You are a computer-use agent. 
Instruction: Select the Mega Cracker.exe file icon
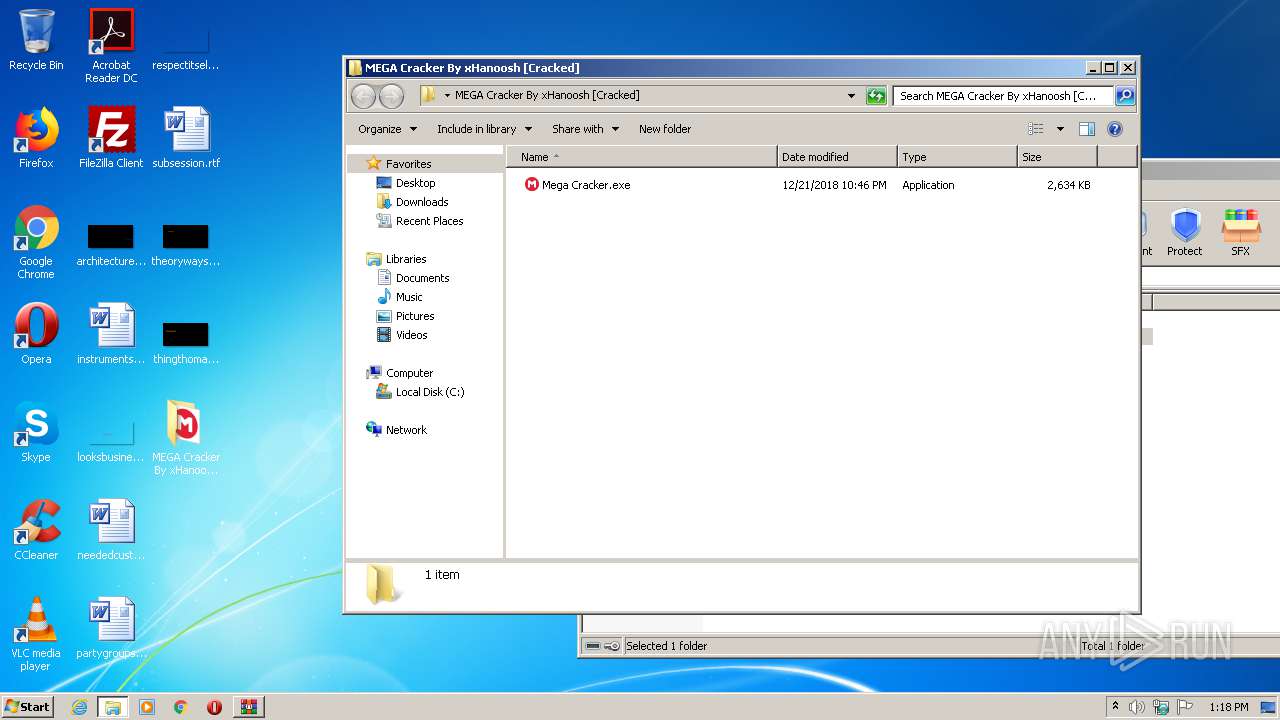[532, 185]
